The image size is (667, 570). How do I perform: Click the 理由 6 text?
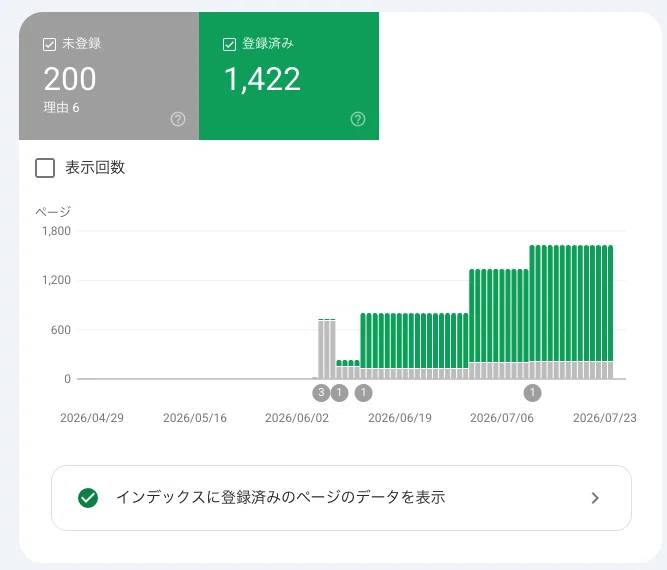coord(61,108)
